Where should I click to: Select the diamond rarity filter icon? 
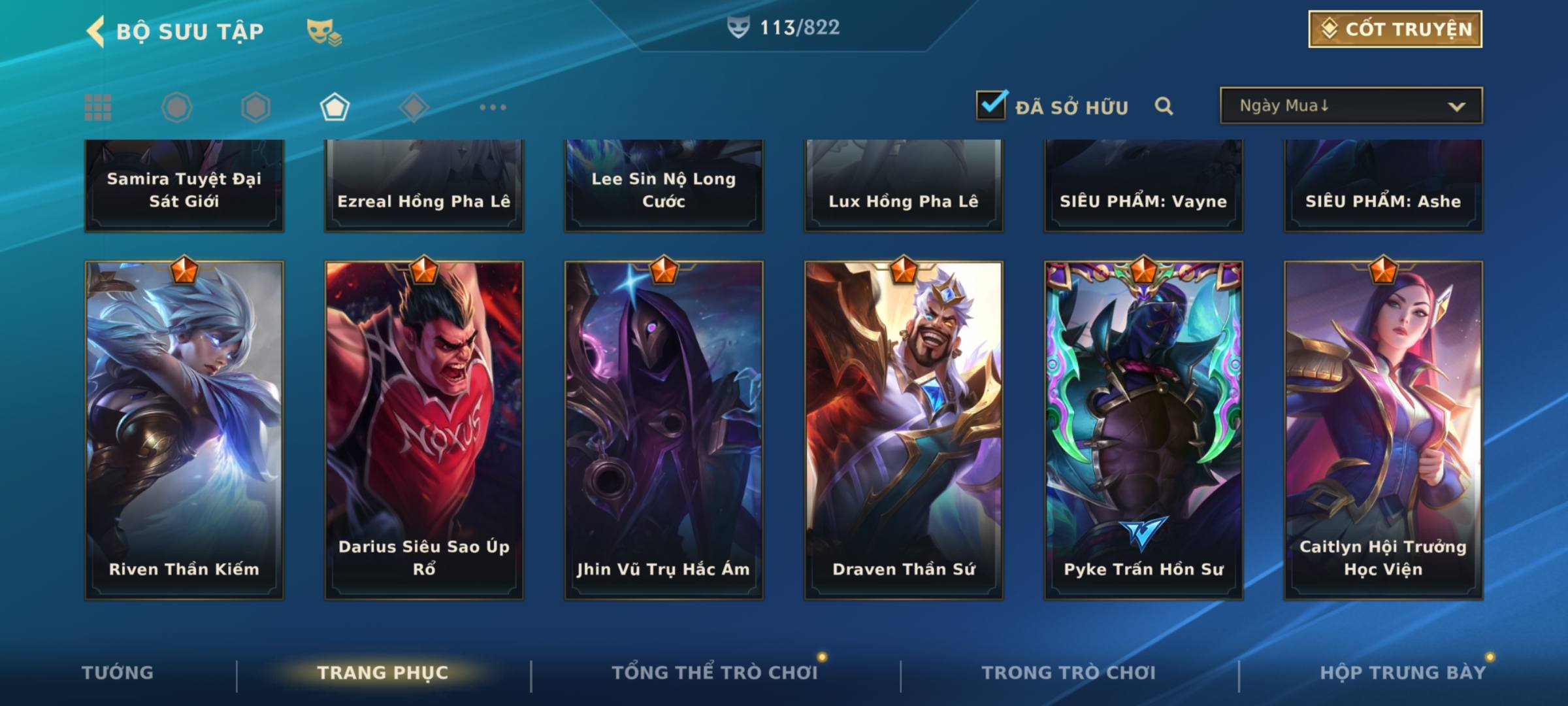pos(414,107)
